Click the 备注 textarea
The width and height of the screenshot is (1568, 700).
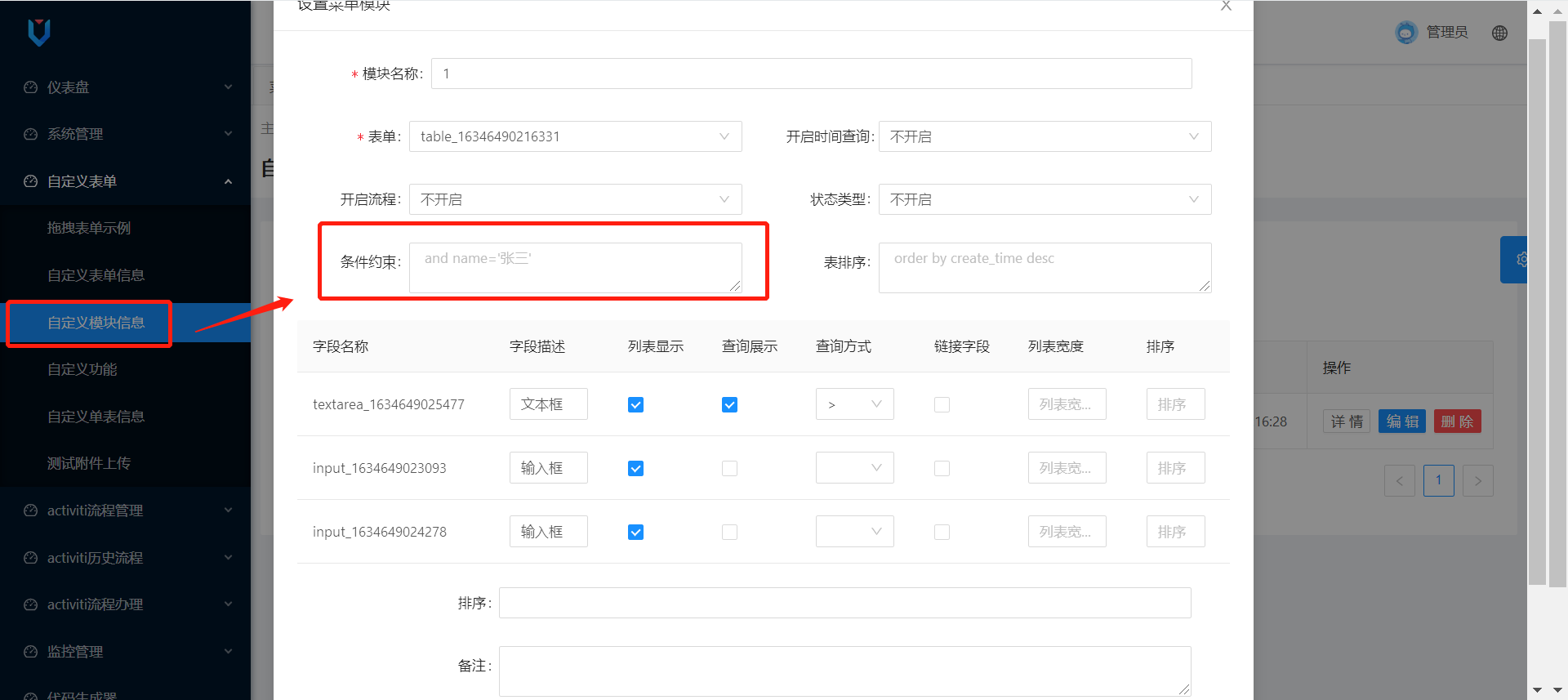click(844, 671)
